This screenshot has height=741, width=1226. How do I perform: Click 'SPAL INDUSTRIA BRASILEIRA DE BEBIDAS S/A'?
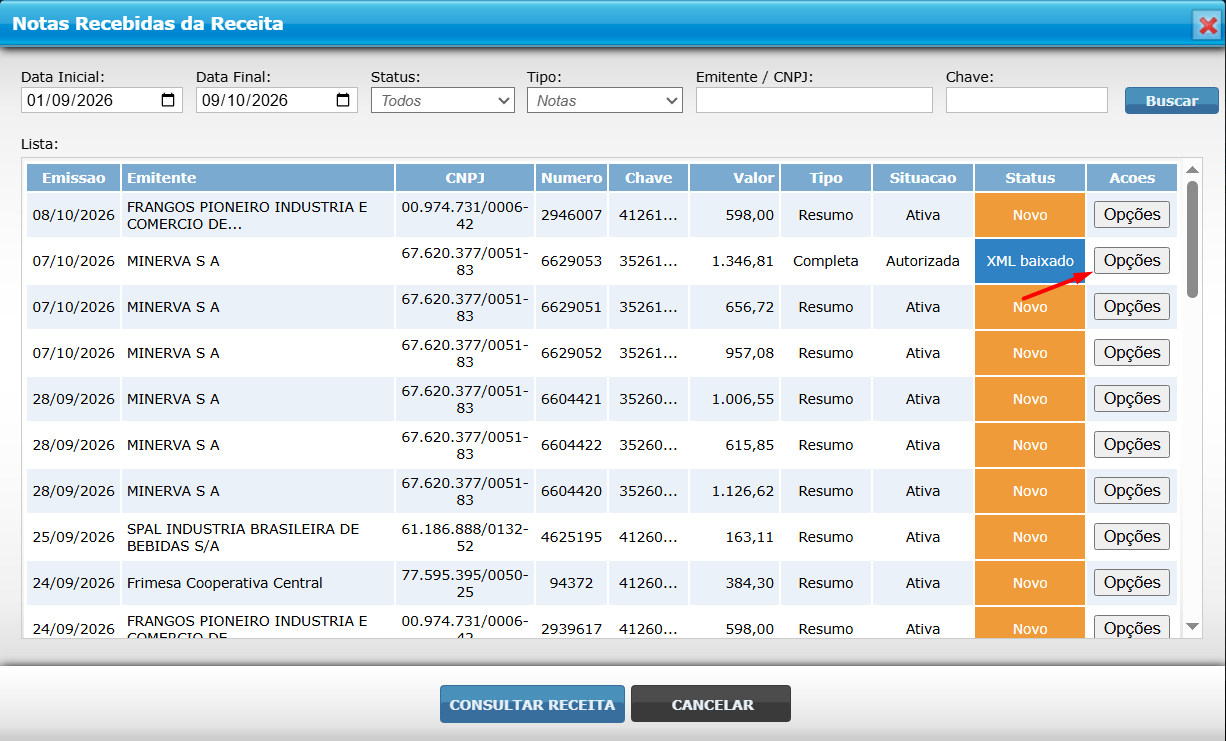(x=243, y=537)
